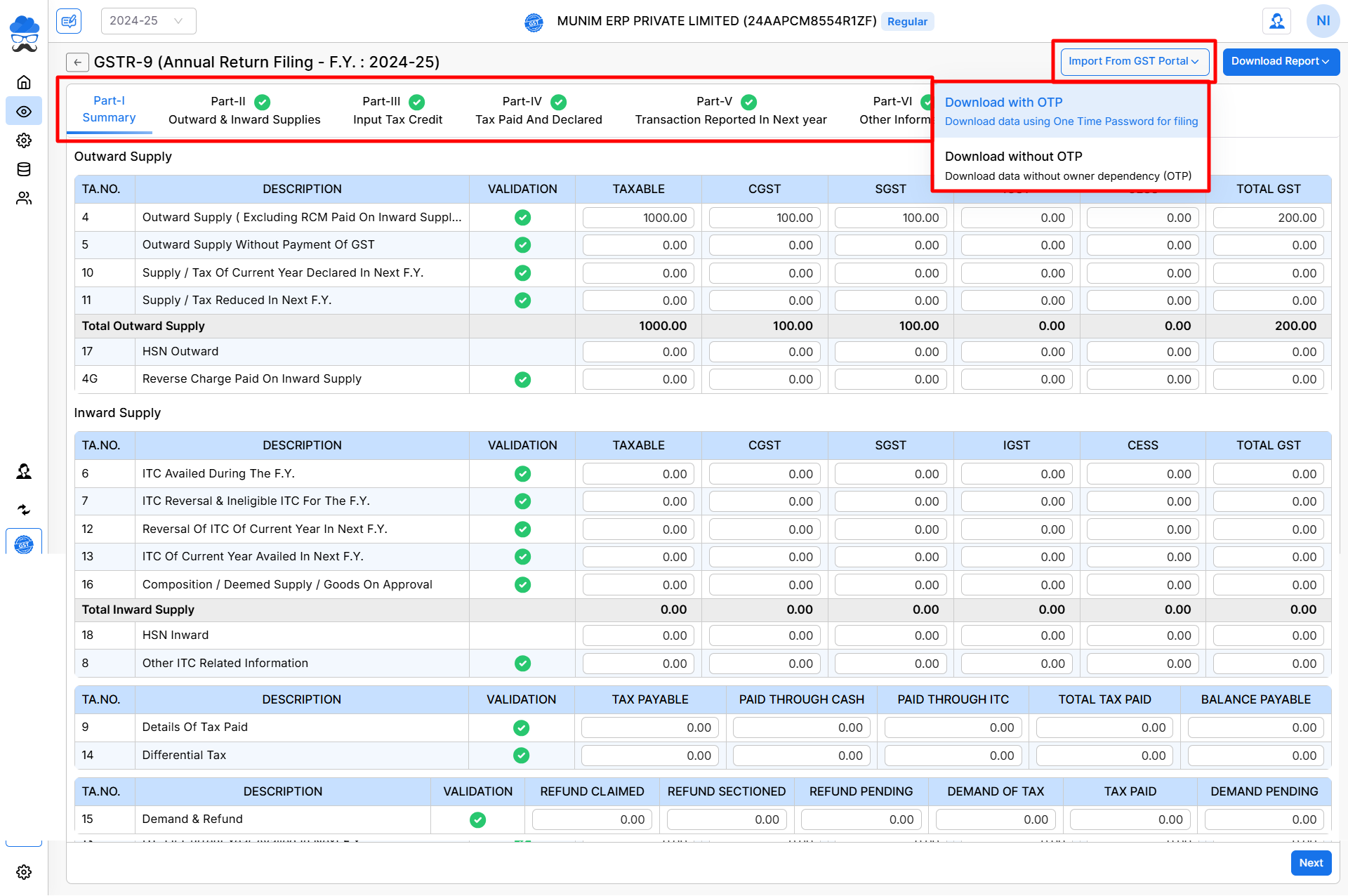Click the Next button

point(1310,863)
